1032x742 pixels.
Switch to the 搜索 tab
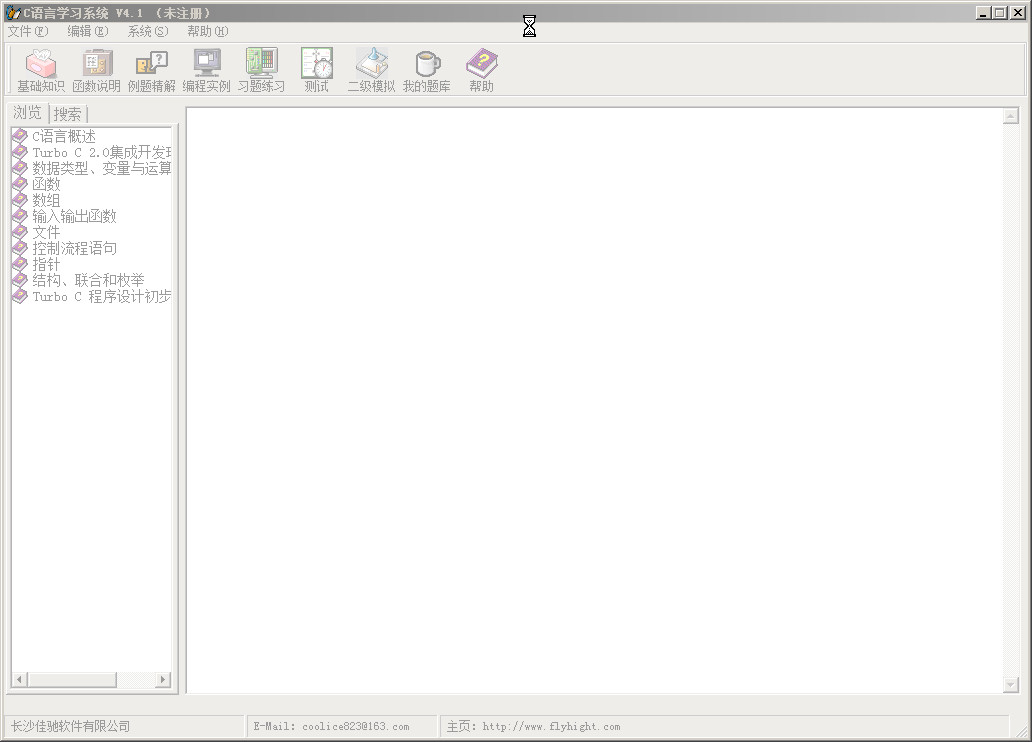pos(68,114)
